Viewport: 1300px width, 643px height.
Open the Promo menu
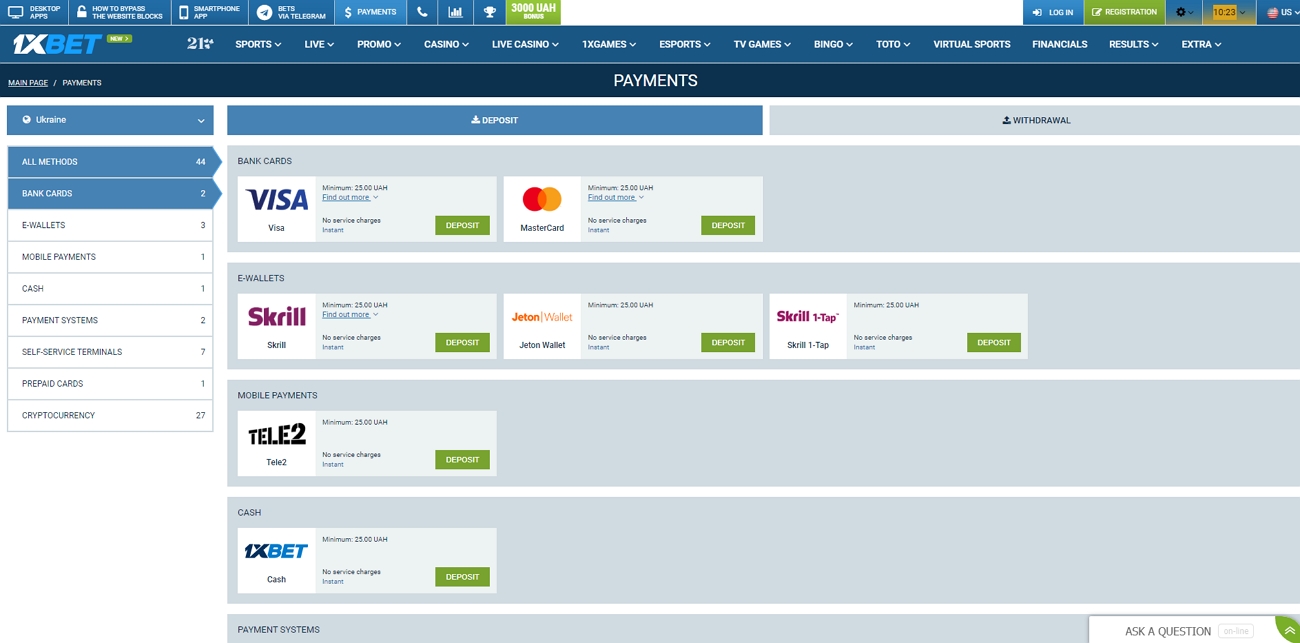[379, 44]
